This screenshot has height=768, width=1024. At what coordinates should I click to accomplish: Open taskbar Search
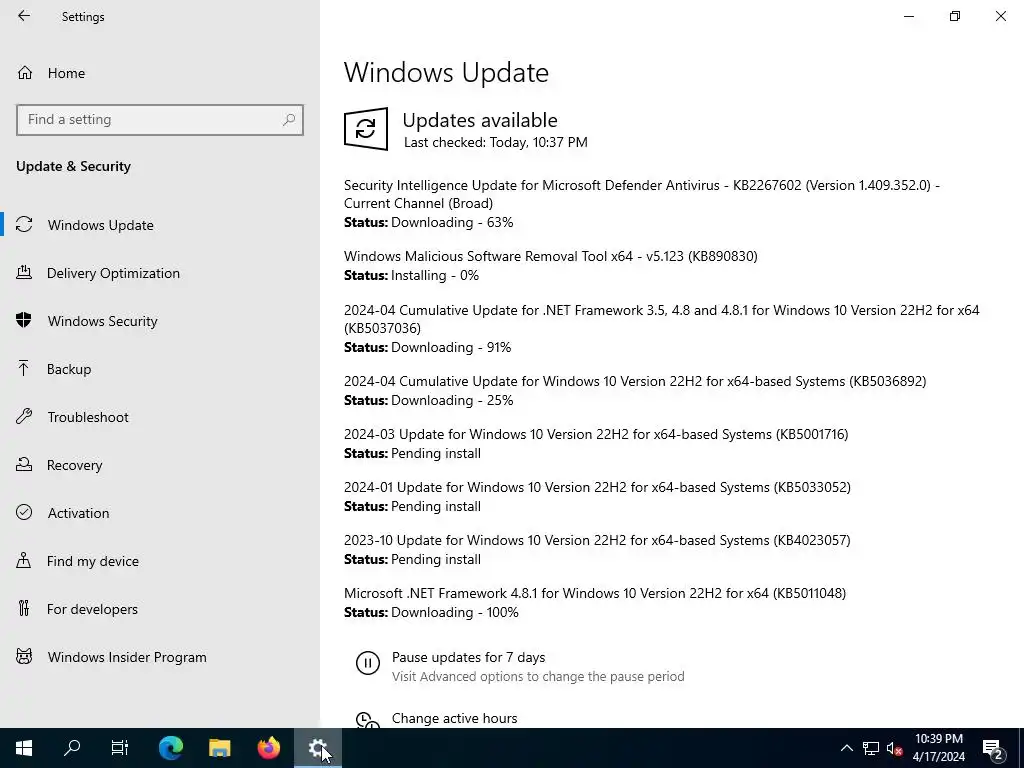[72, 748]
